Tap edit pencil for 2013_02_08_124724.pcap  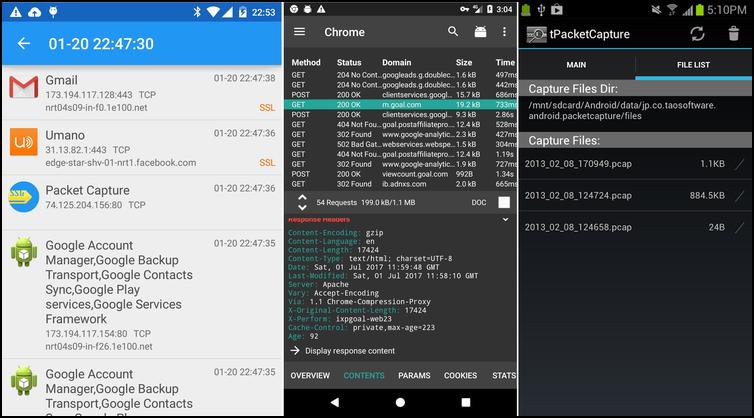coord(740,196)
